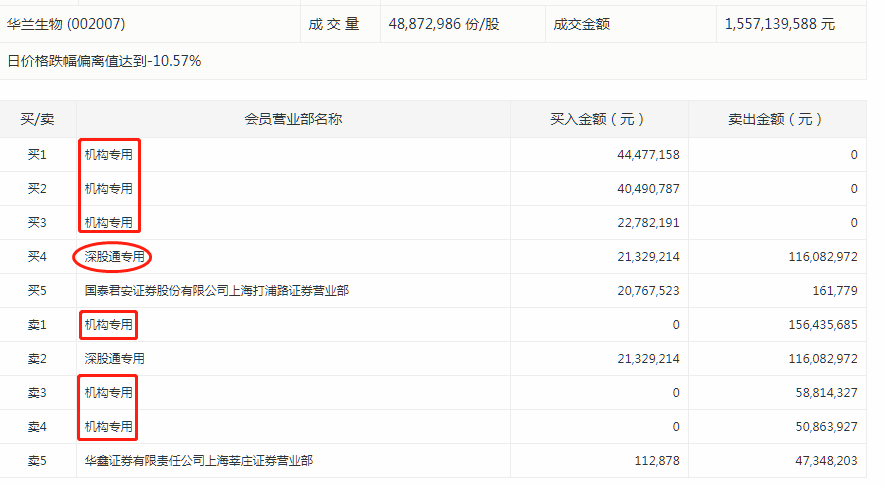The width and height of the screenshot is (885, 486).
Task: Click sell amount 47,348,203
Action: coord(826,461)
